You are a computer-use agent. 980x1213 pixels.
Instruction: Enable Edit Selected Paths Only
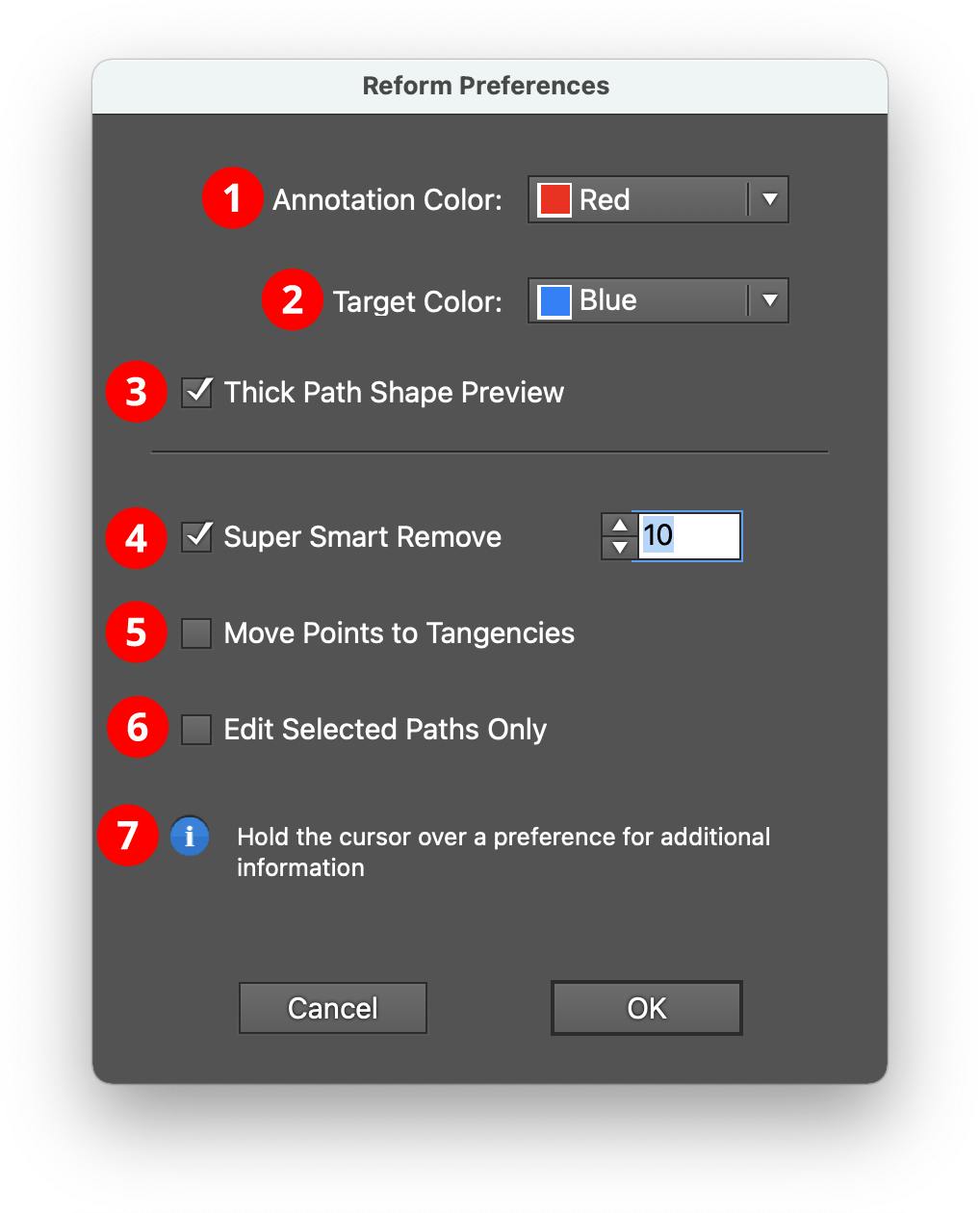coord(195,729)
